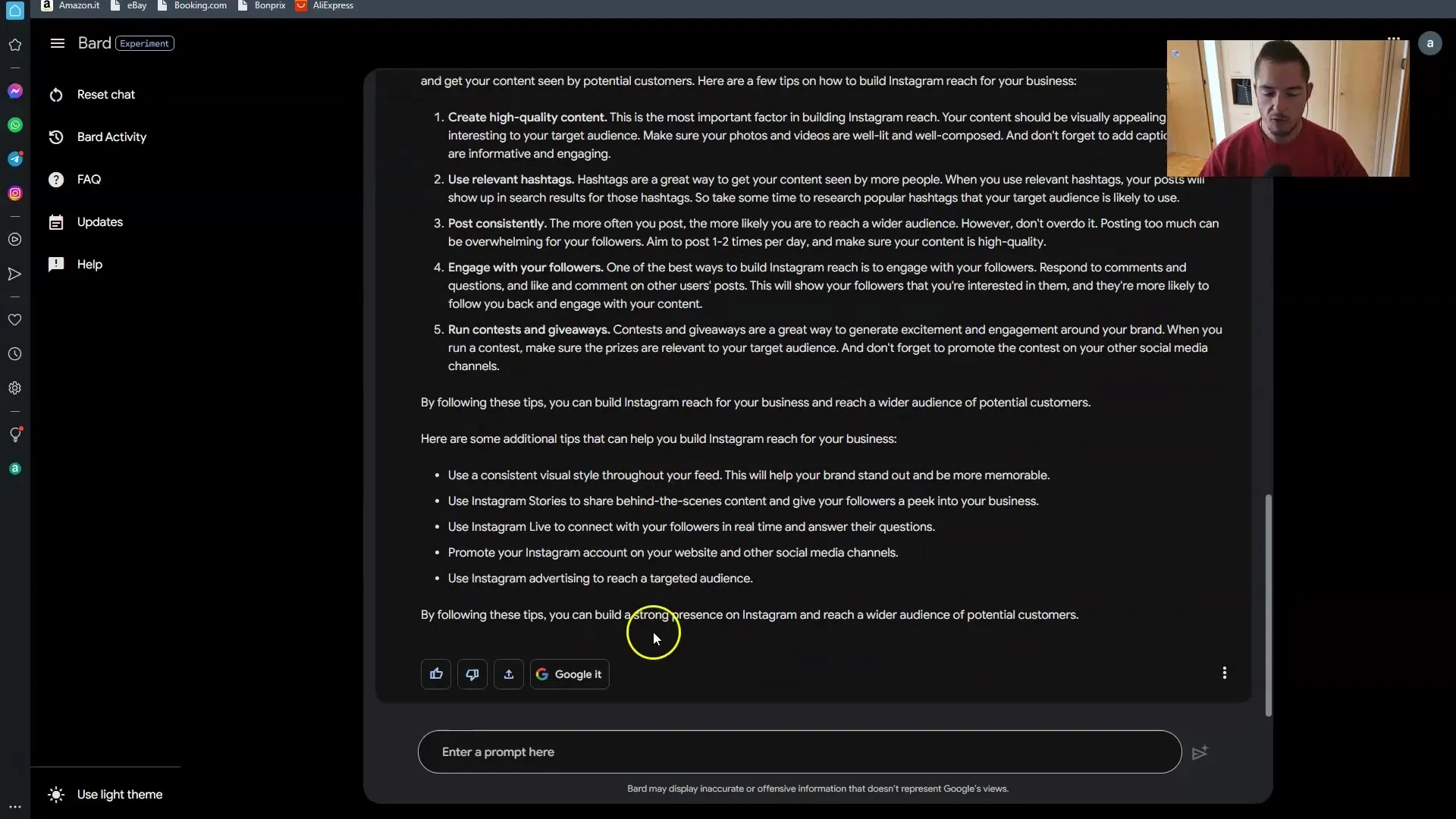Click the export/download icon
This screenshot has height=819, width=1456.
[508, 673]
